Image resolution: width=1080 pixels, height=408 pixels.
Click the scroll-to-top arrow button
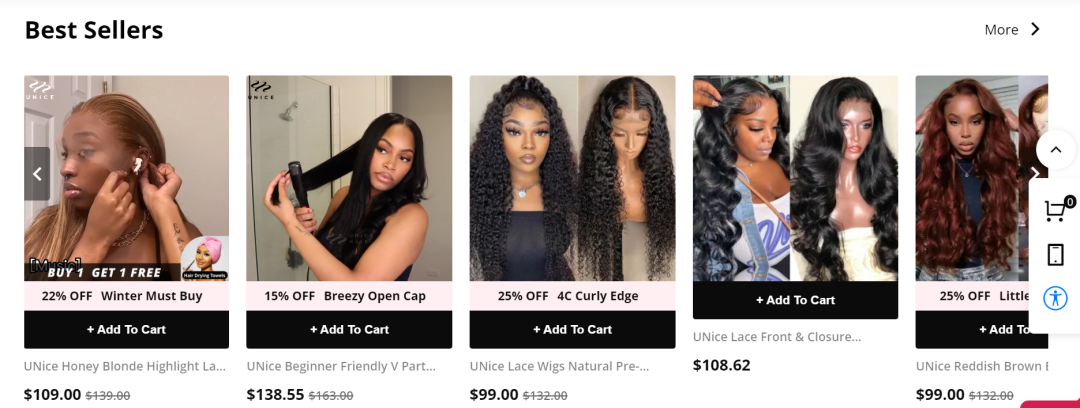(1055, 151)
